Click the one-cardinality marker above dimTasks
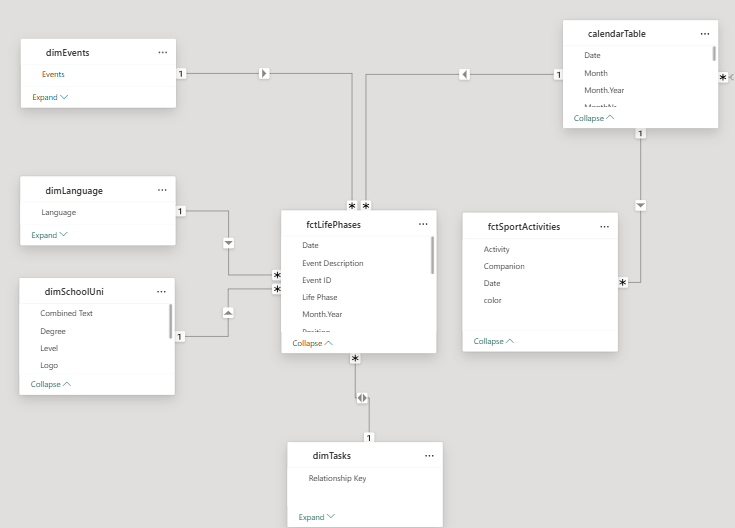The width and height of the screenshot is (735, 528). tap(369, 437)
